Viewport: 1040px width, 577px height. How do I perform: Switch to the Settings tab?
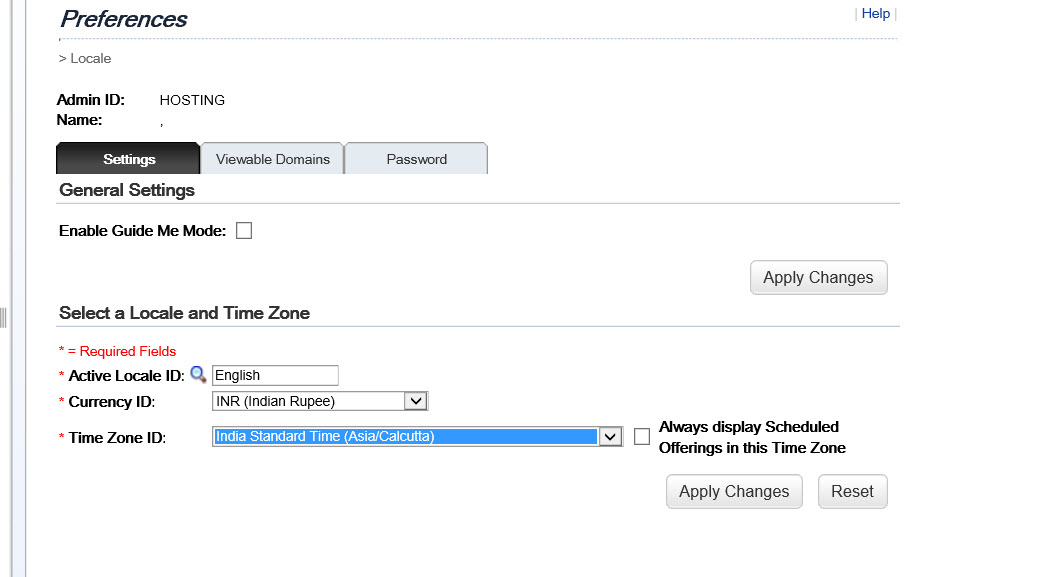[x=128, y=159]
